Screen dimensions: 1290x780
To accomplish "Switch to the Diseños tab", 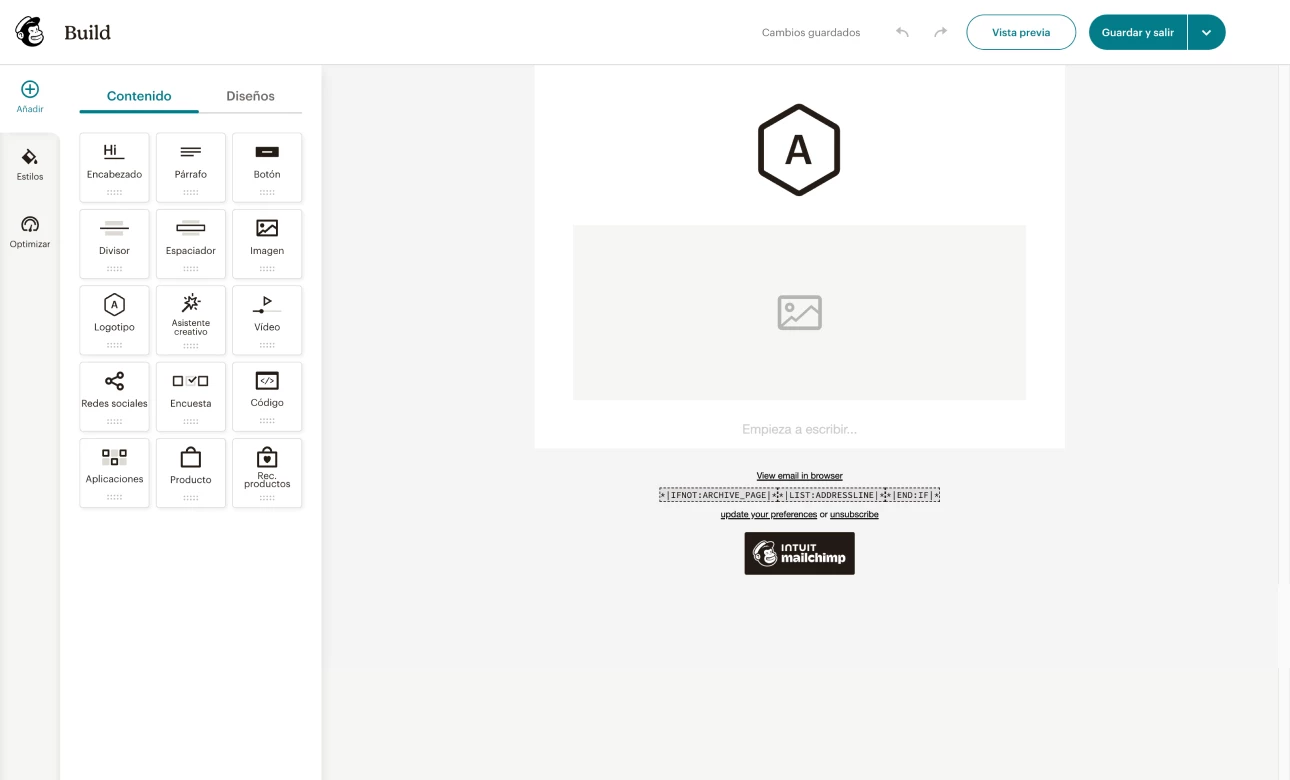I will tap(250, 96).
